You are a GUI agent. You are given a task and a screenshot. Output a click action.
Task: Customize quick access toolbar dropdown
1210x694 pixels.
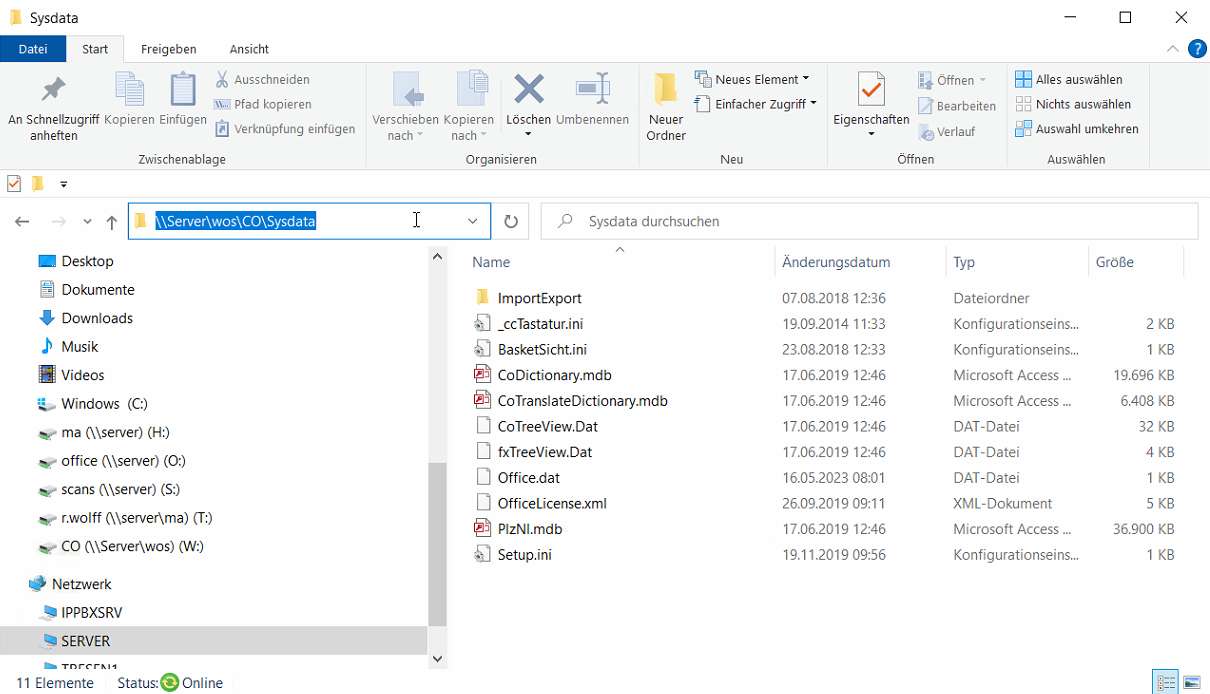(x=63, y=184)
